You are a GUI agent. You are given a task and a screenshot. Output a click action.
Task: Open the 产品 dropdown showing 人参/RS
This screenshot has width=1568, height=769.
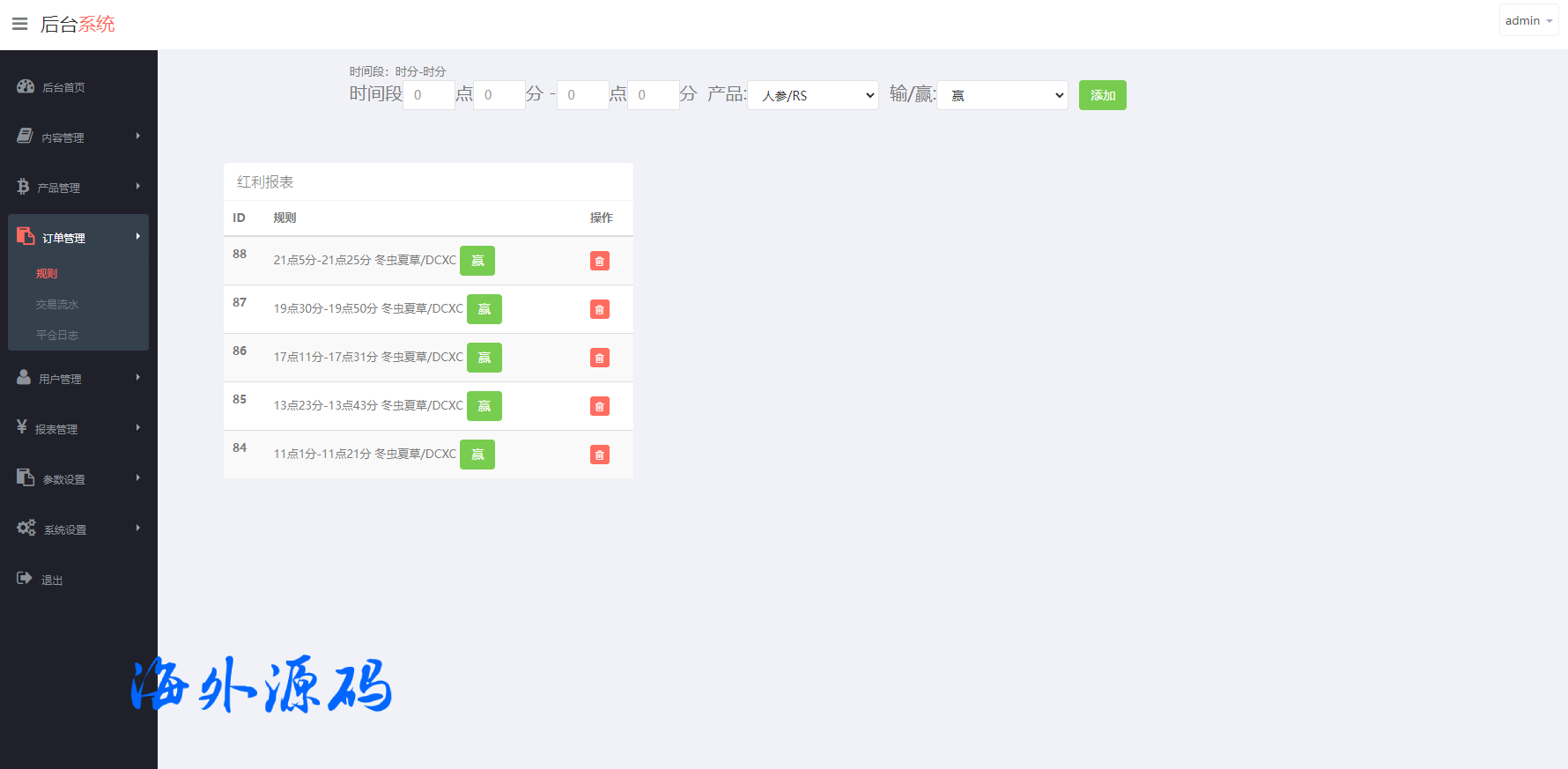point(812,95)
